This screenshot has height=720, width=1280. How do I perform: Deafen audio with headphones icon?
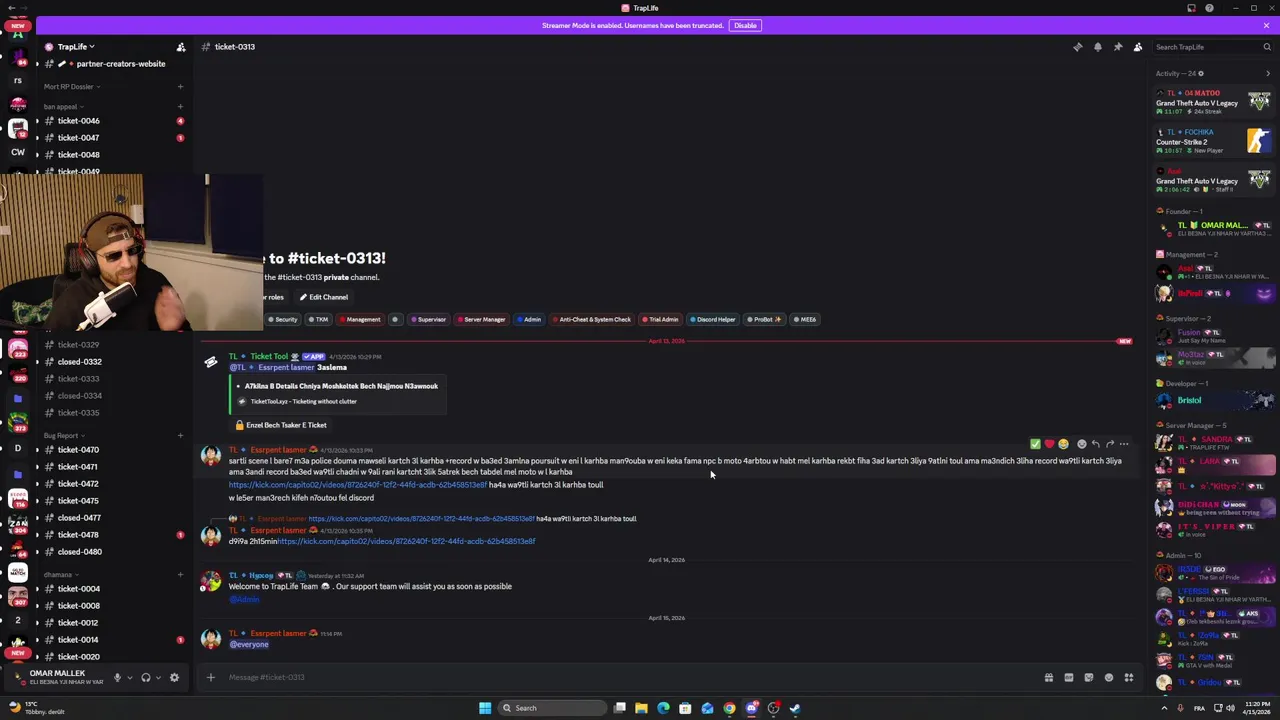pos(146,678)
